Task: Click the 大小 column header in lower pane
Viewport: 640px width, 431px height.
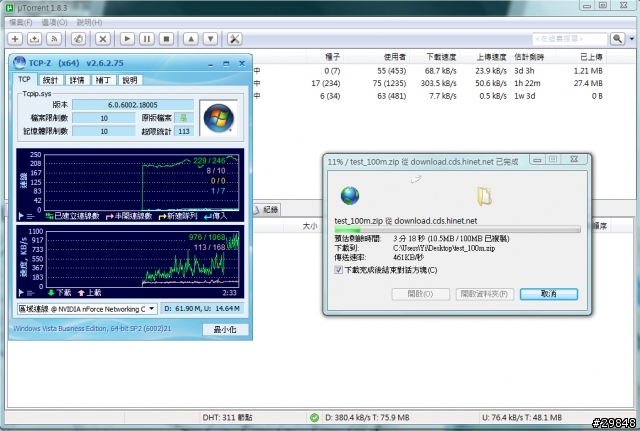Action: click(310, 226)
